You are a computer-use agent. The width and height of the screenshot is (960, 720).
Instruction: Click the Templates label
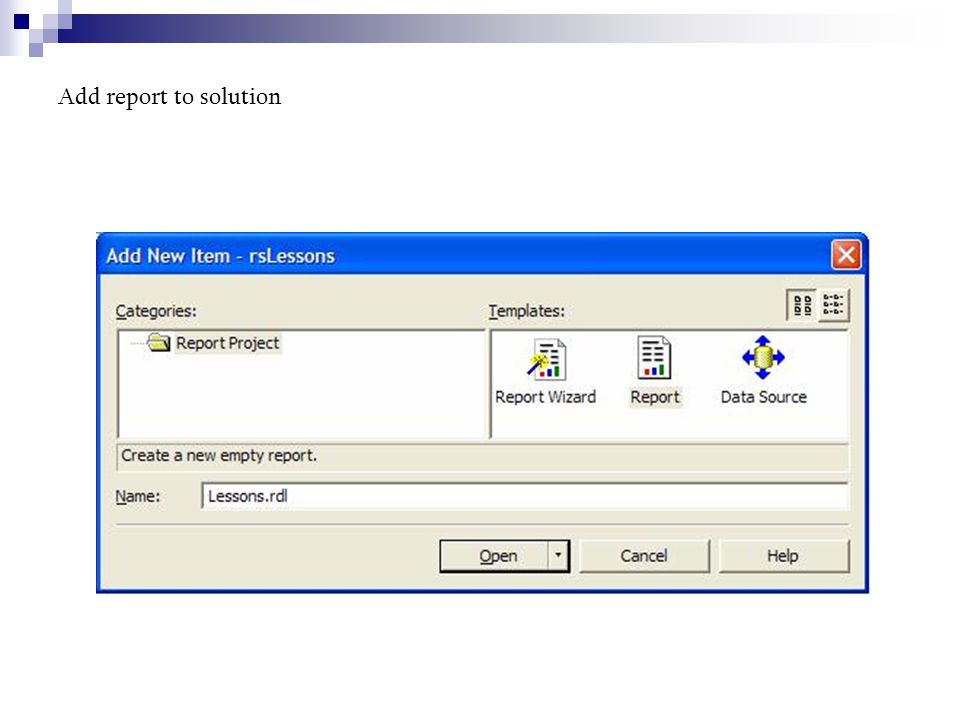point(527,311)
